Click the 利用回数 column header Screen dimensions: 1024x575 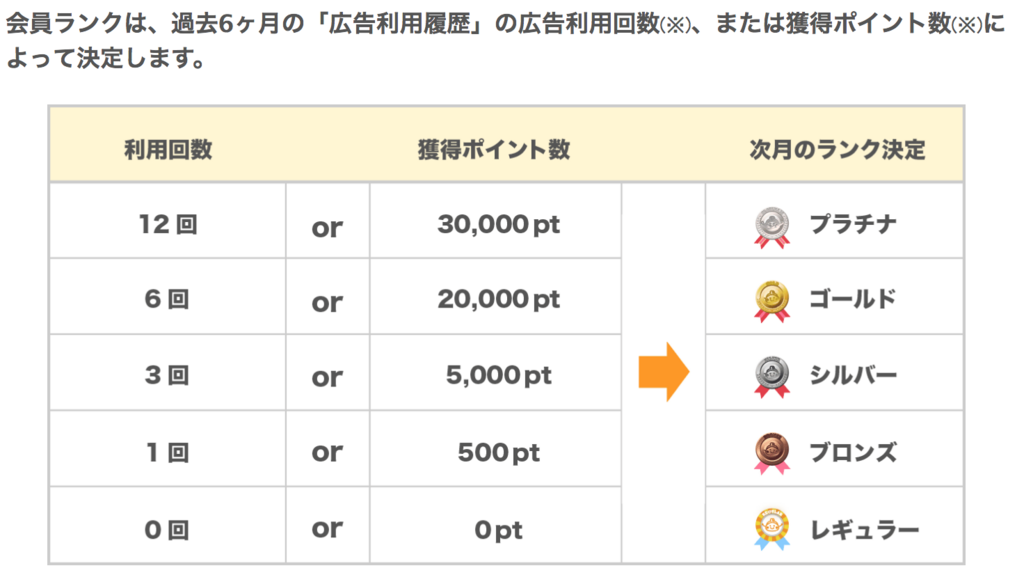pos(168,150)
